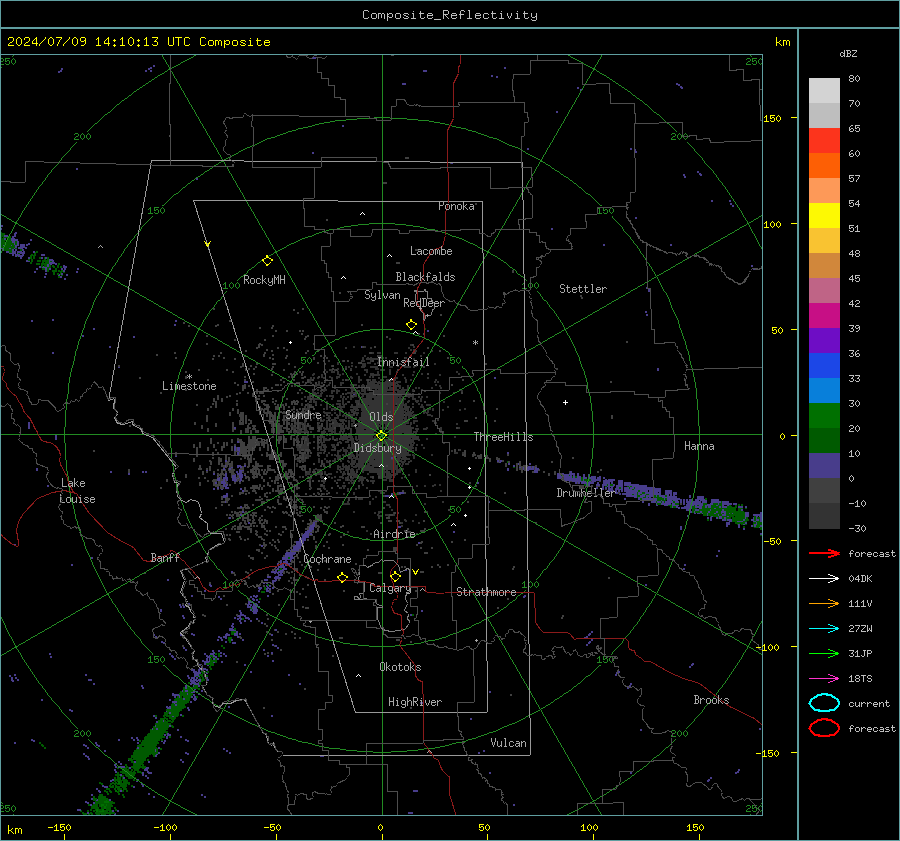Click the magenta 18TS arrow legend icon
The image size is (900, 841).
(824, 679)
